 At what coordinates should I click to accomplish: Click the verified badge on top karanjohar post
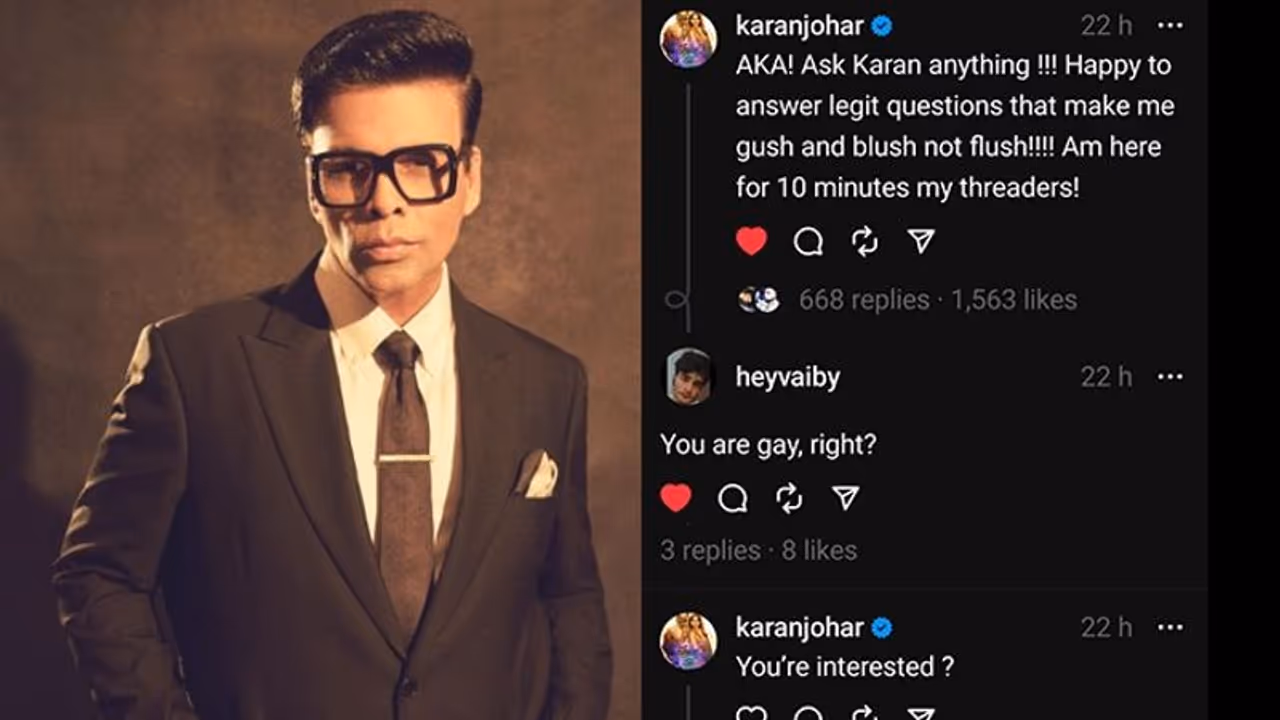point(881,26)
